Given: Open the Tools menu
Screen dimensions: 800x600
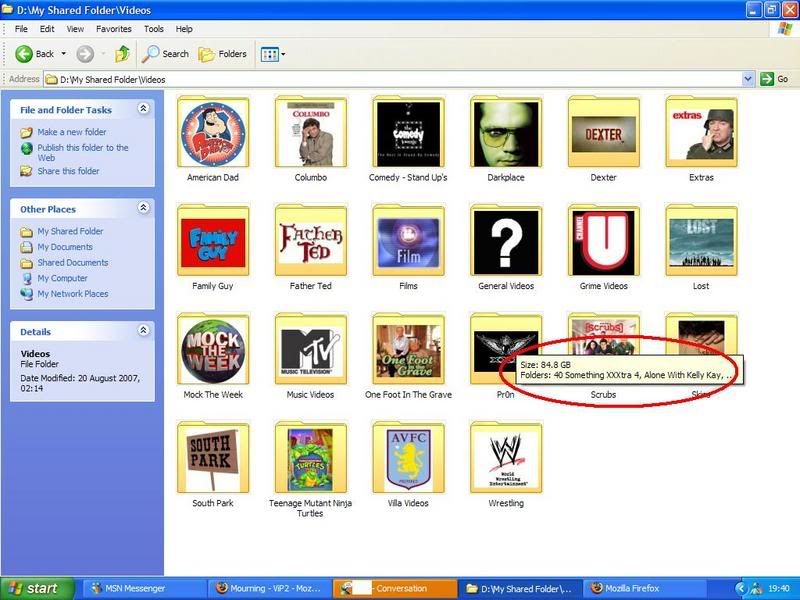Looking at the screenshot, I should pos(154,29).
